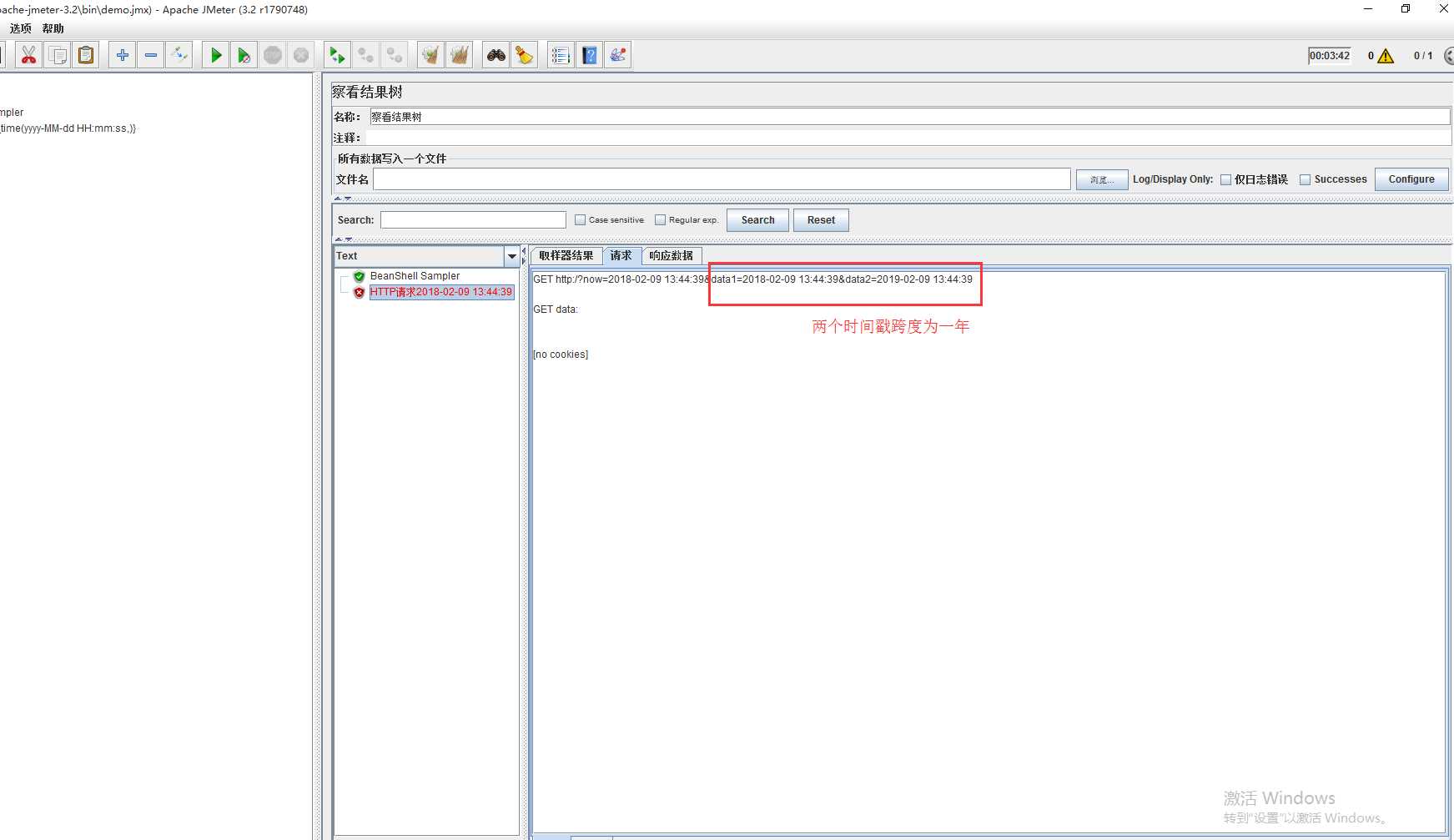Click Remote start all icon
The width and height of the screenshot is (1454, 840).
(x=337, y=55)
